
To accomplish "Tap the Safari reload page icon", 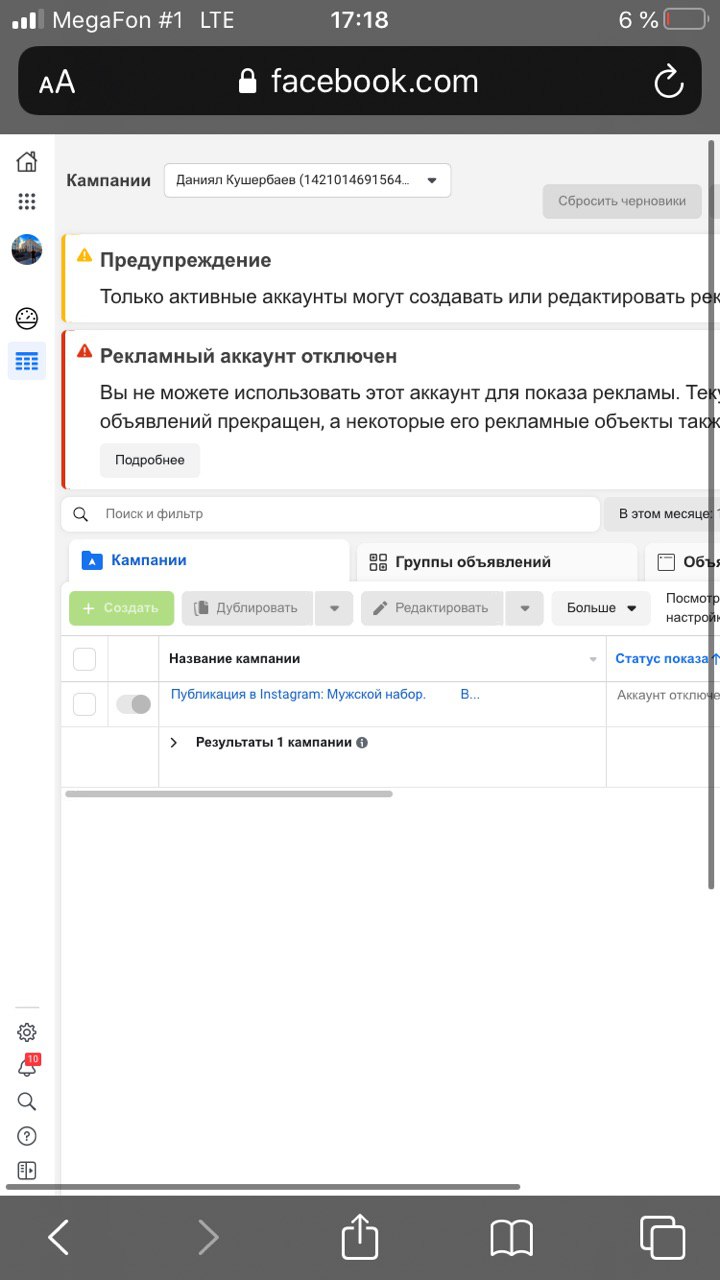I will pos(668,82).
